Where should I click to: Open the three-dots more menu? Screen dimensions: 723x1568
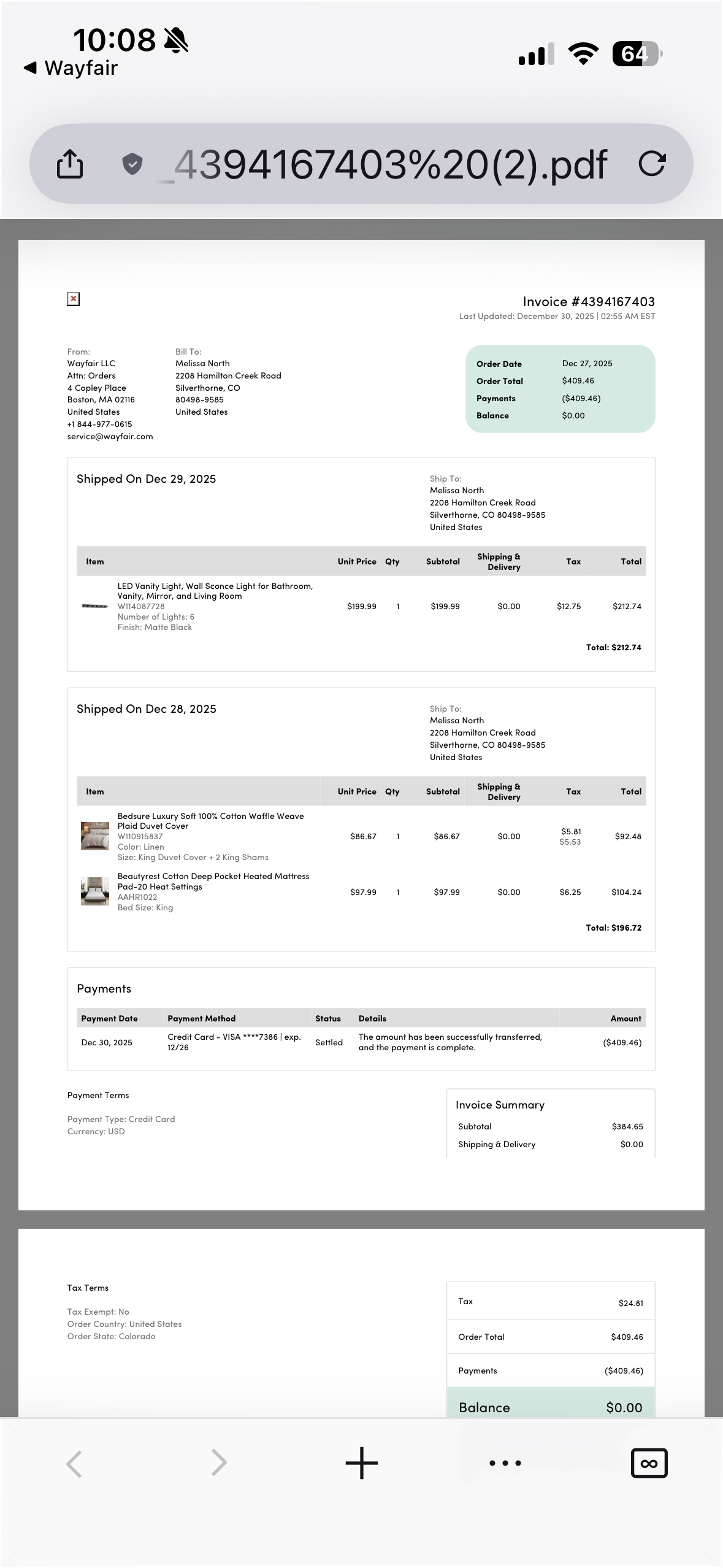(505, 1463)
